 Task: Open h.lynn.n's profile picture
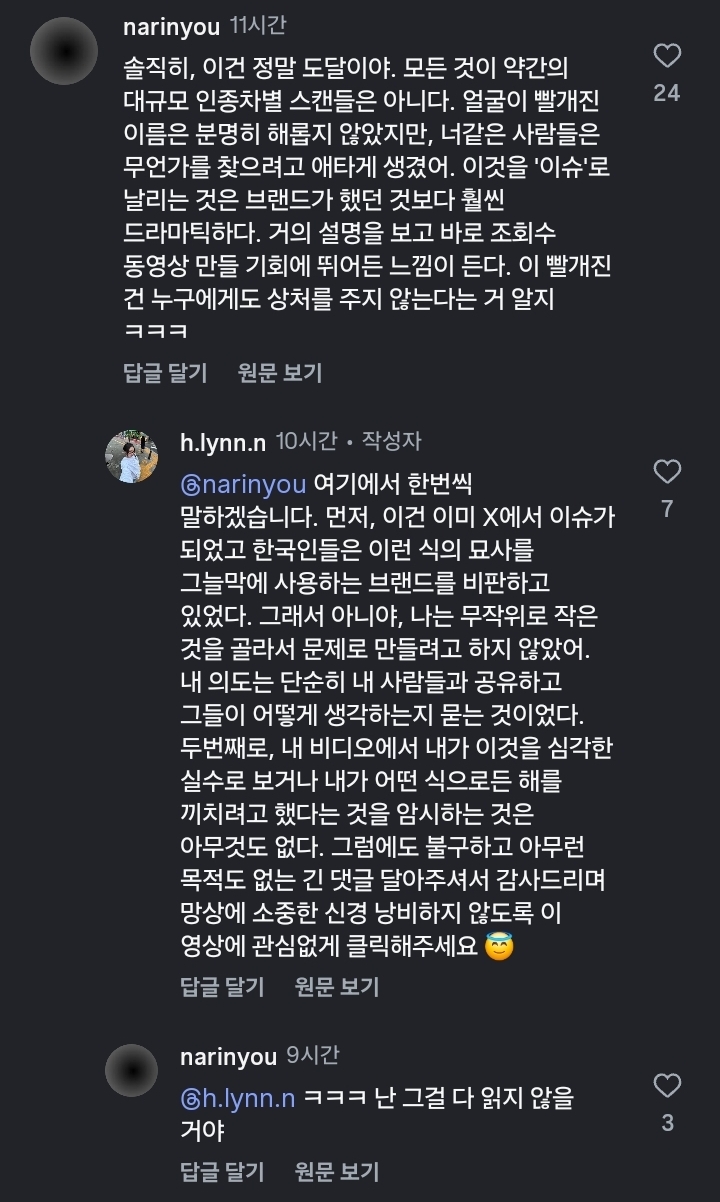(x=132, y=456)
